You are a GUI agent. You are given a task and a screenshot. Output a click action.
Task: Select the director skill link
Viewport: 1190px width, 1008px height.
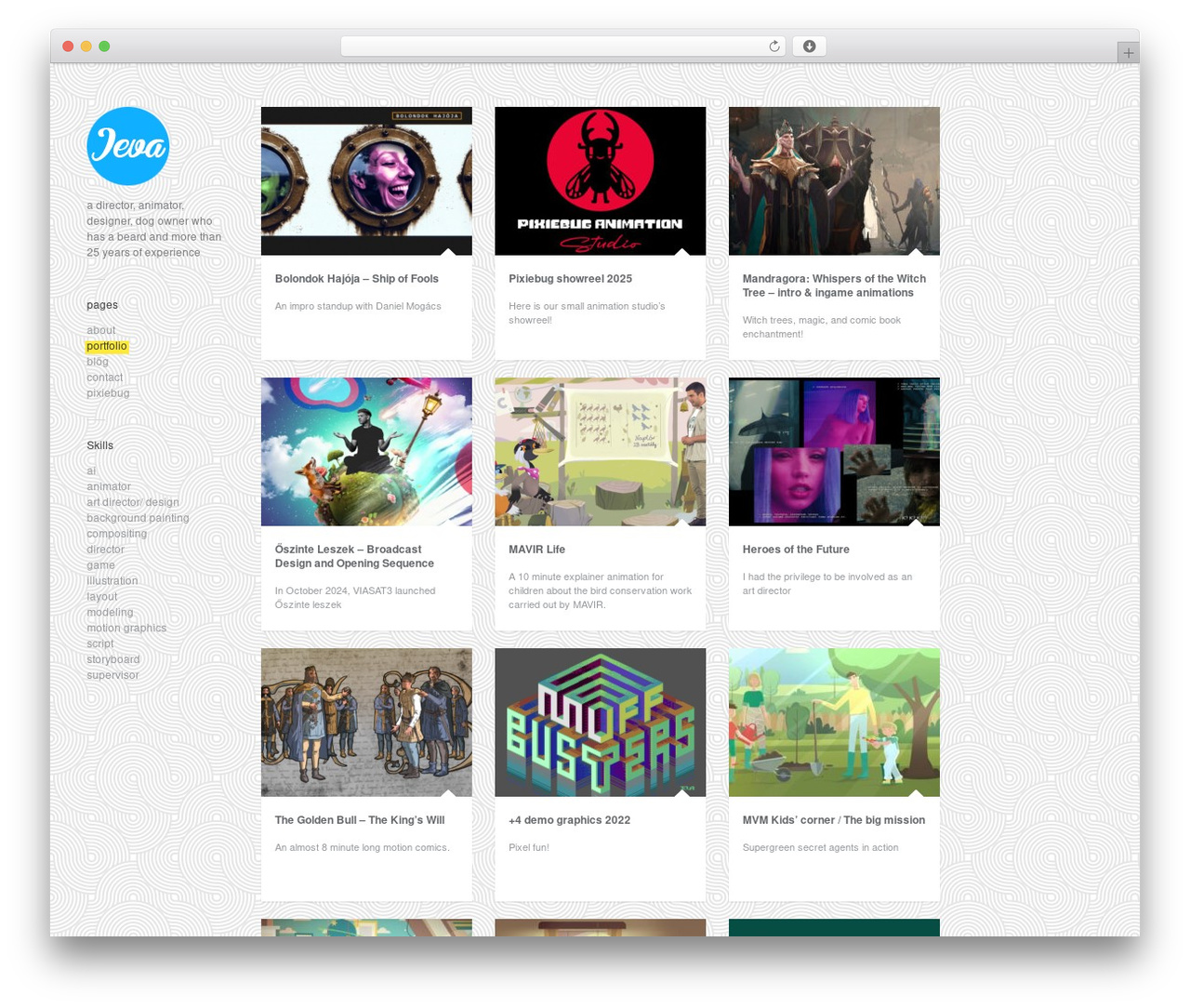(x=105, y=550)
